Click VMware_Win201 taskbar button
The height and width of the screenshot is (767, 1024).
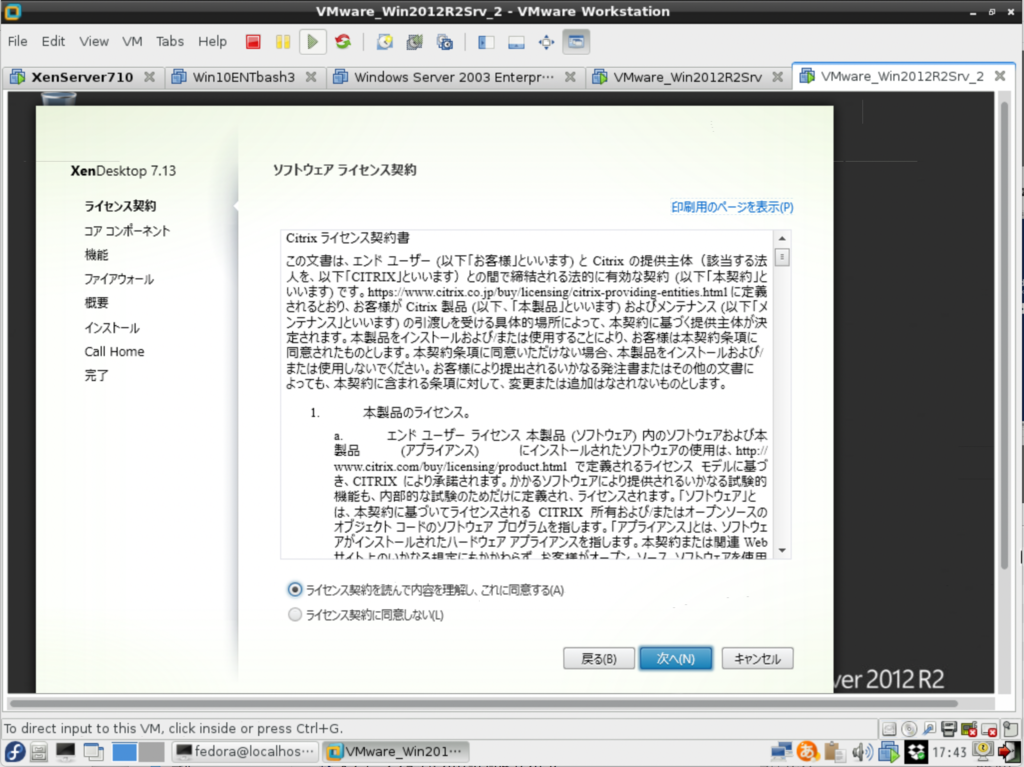395,752
